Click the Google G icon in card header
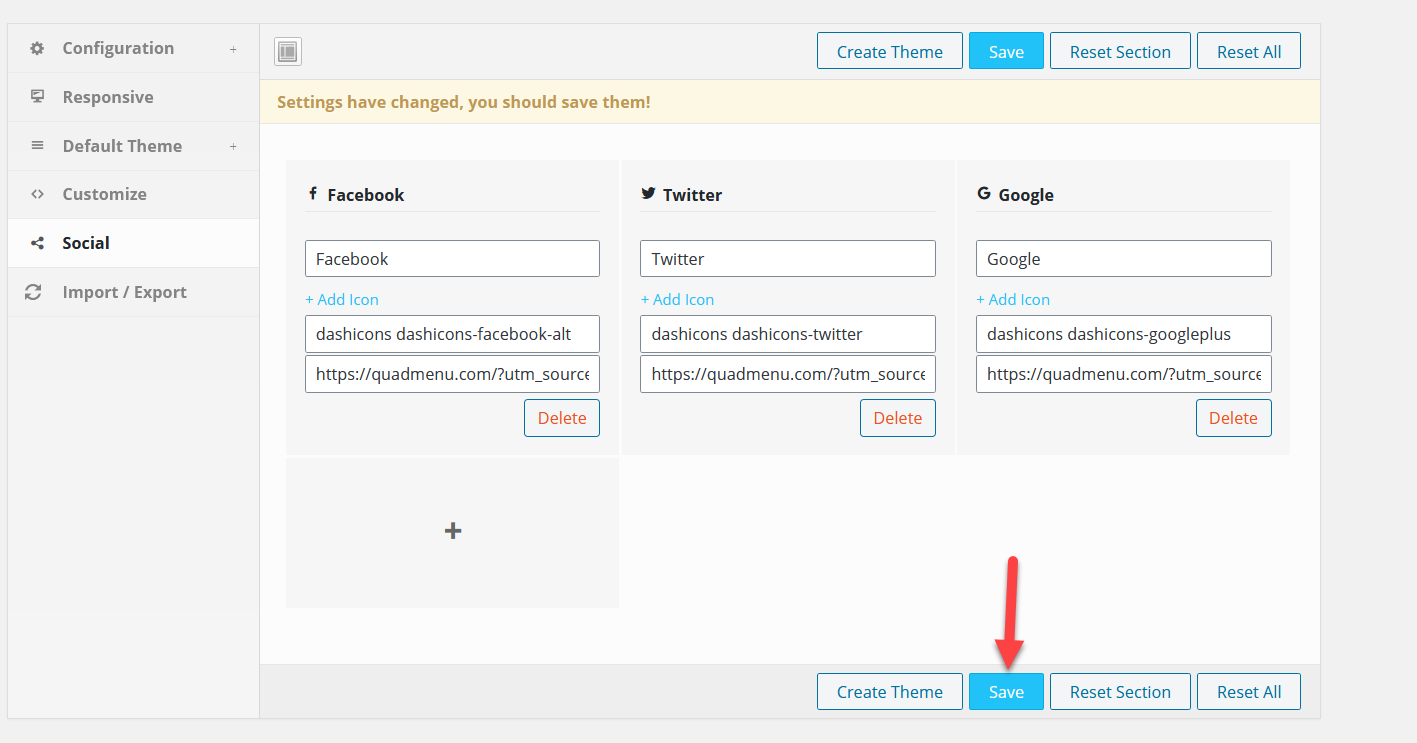Screen dimensions: 1417x743 [x=984, y=193]
